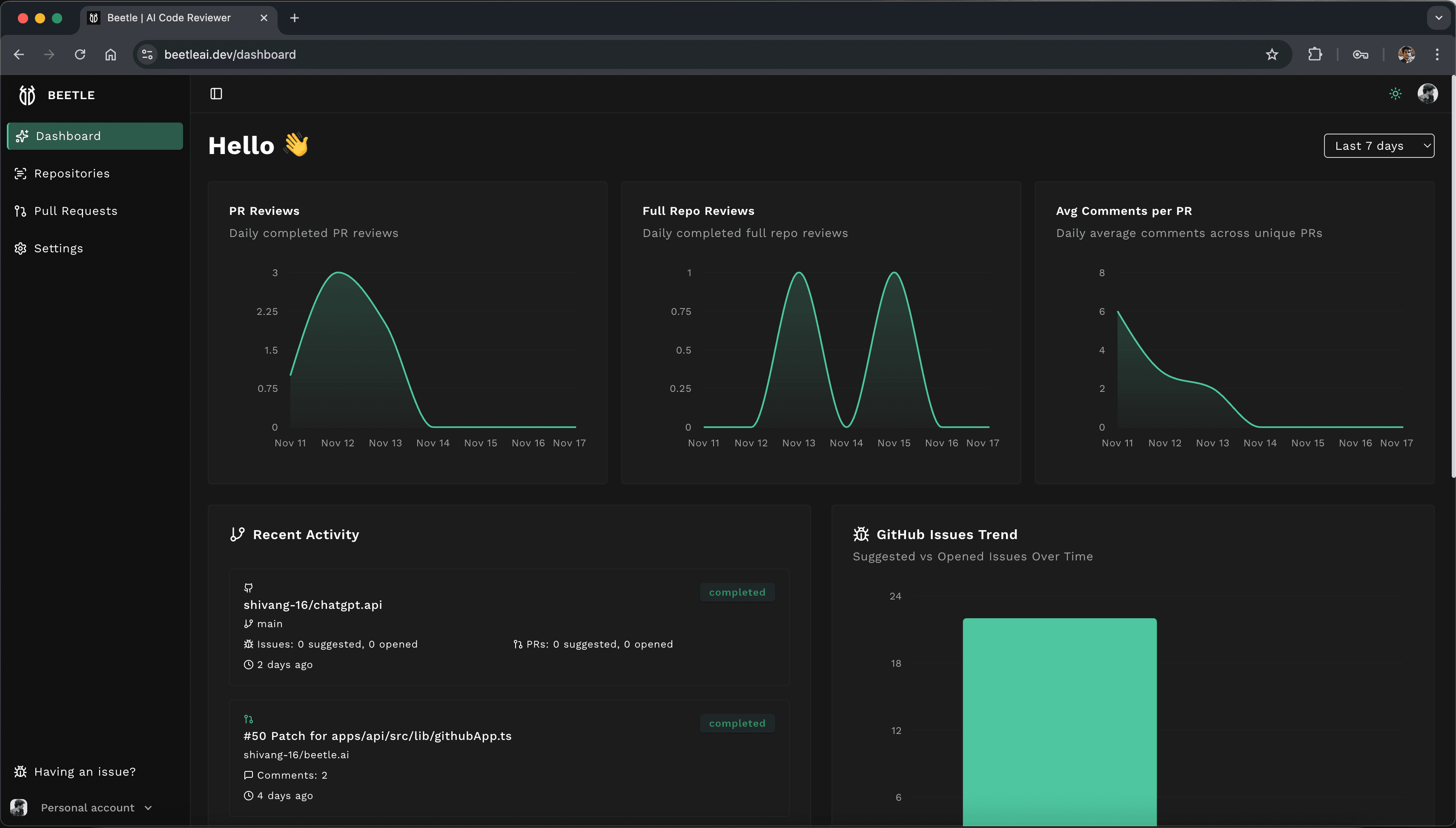Click the Beetle logo icon in sidebar

coord(27,95)
